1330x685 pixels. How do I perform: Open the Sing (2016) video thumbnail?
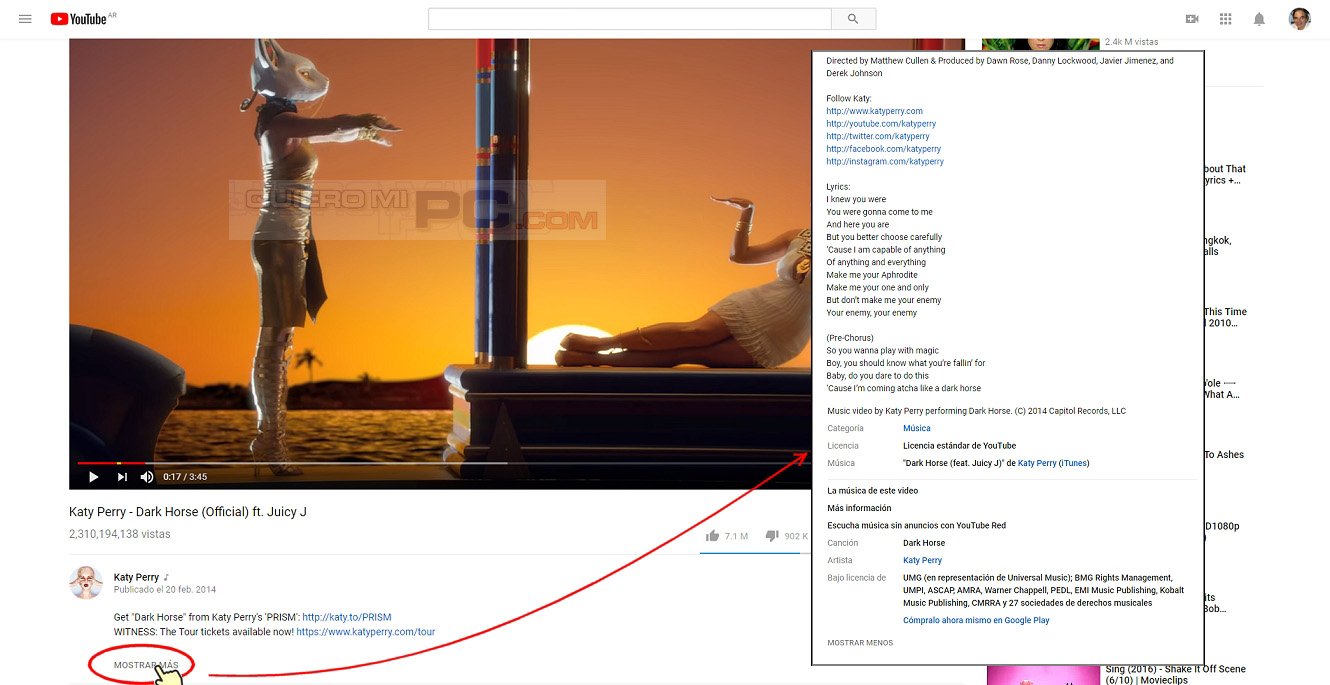pyautogui.click(x=1042, y=675)
